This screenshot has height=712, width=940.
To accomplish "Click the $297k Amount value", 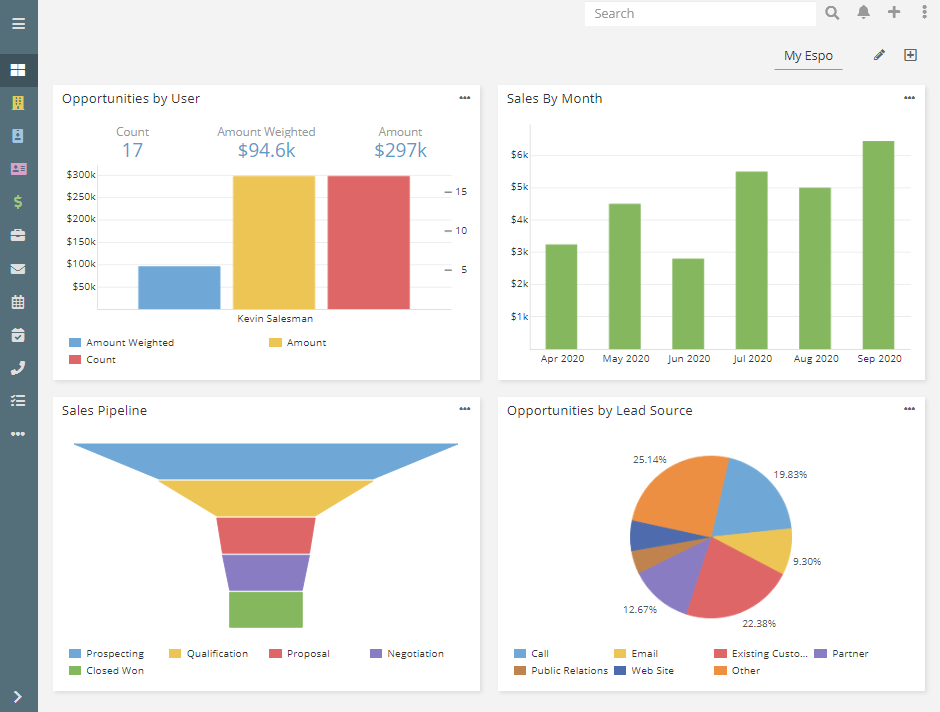I will point(400,150).
